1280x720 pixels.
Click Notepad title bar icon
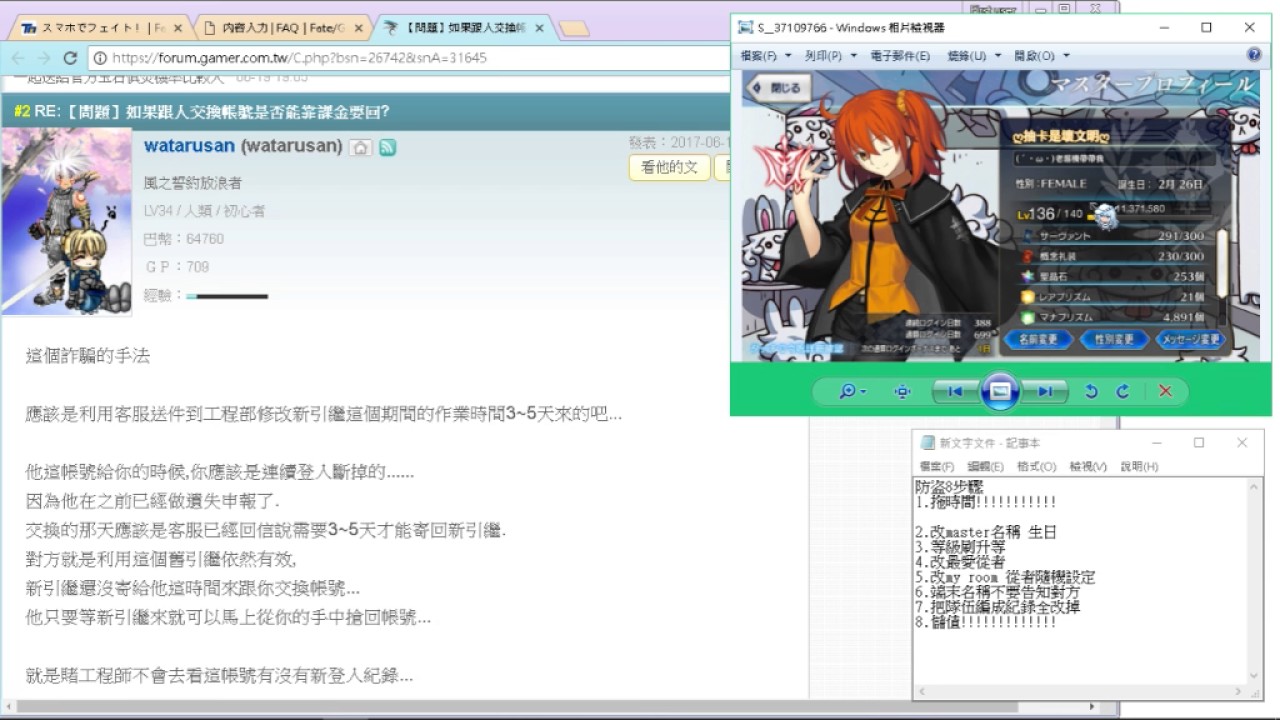pos(927,443)
